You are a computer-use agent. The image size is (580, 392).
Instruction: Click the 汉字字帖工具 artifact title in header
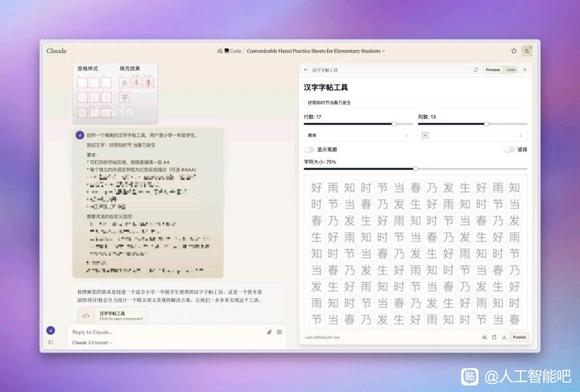[325, 70]
